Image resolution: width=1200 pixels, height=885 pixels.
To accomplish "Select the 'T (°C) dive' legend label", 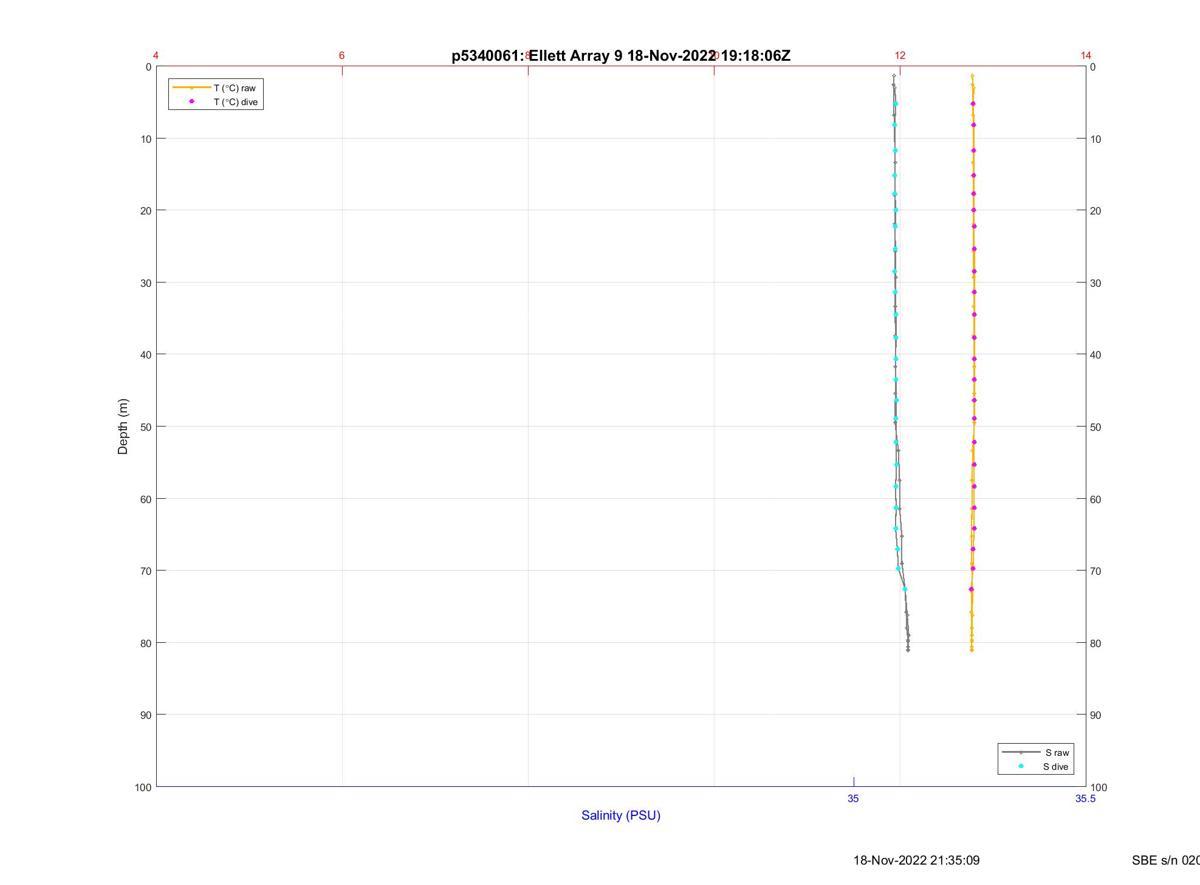I will pos(237,102).
